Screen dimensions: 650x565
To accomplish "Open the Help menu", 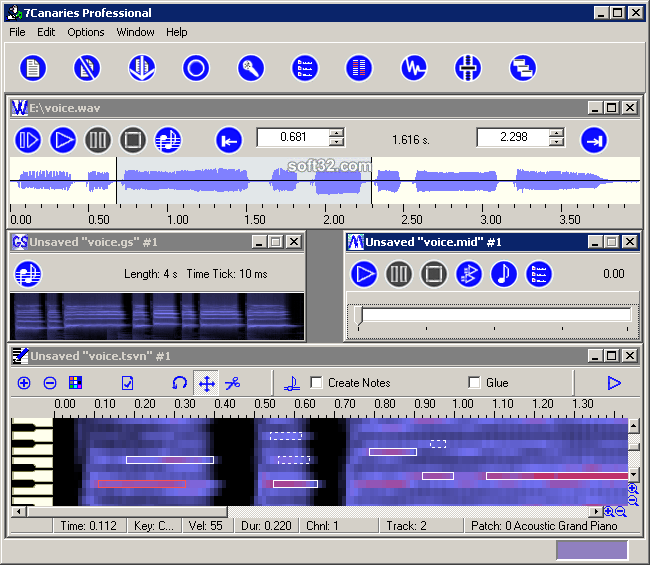I will pyautogui.click(x=177, y=32).
